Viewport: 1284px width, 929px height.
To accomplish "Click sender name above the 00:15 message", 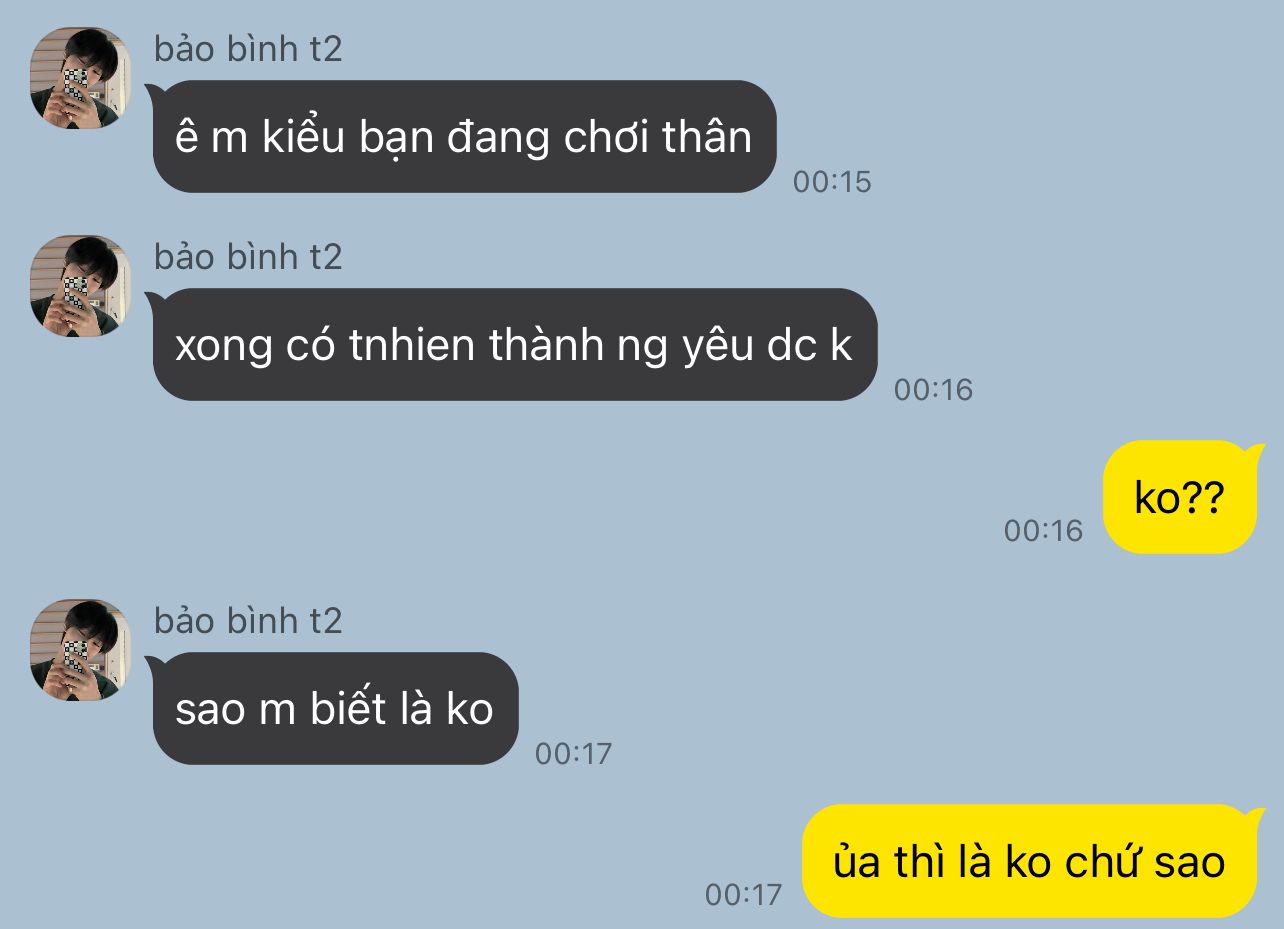I will pos(248,49).
